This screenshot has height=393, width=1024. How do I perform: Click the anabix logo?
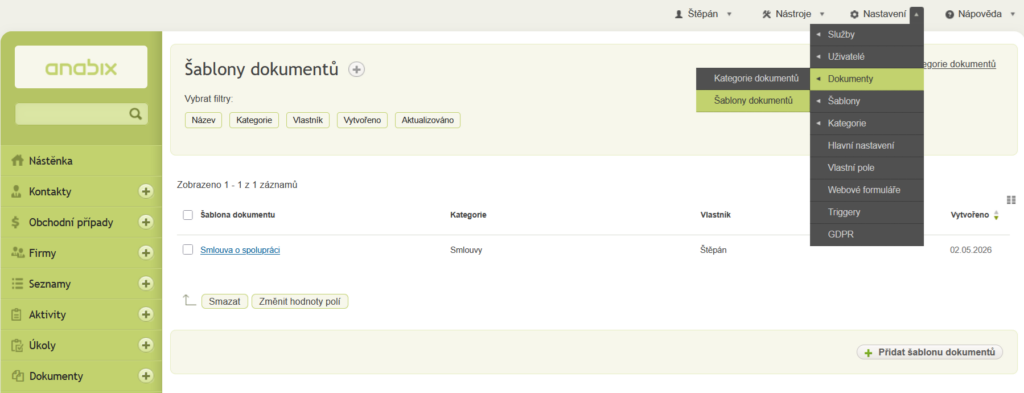81,67
